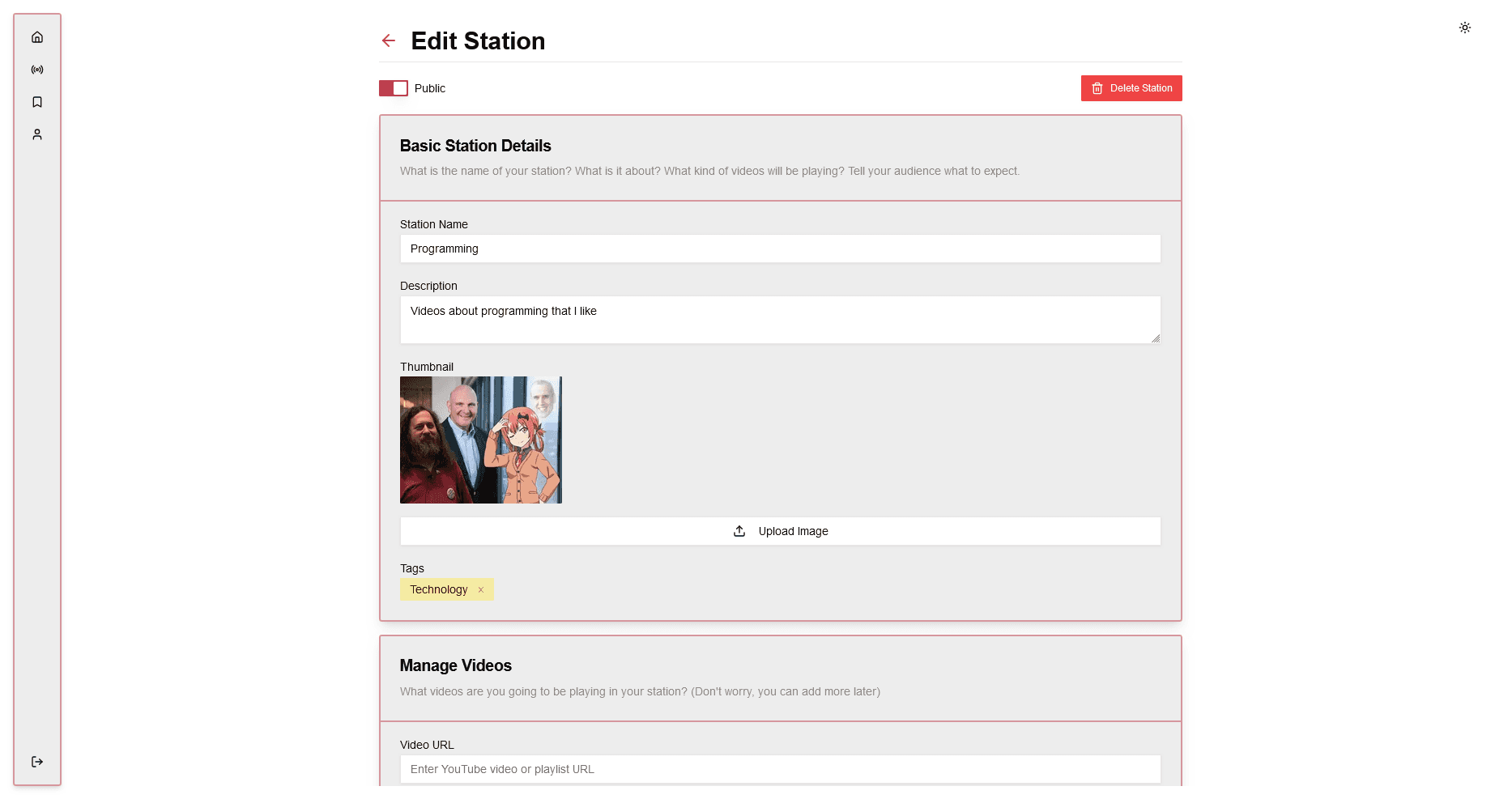The width and height of the screenshot is (1512, 799).
Task: Click into the Description text area
Action: 780,320
